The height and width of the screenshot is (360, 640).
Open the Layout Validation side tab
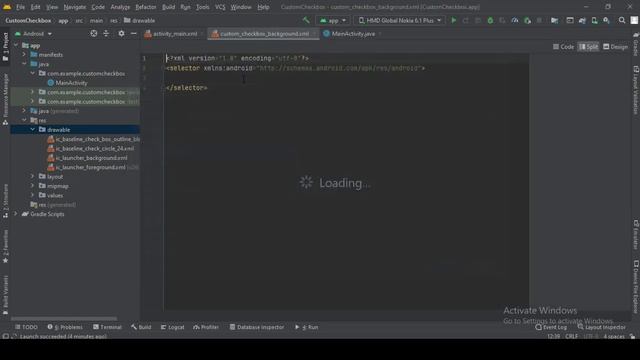pyautogui.click(x=636, y=90)
